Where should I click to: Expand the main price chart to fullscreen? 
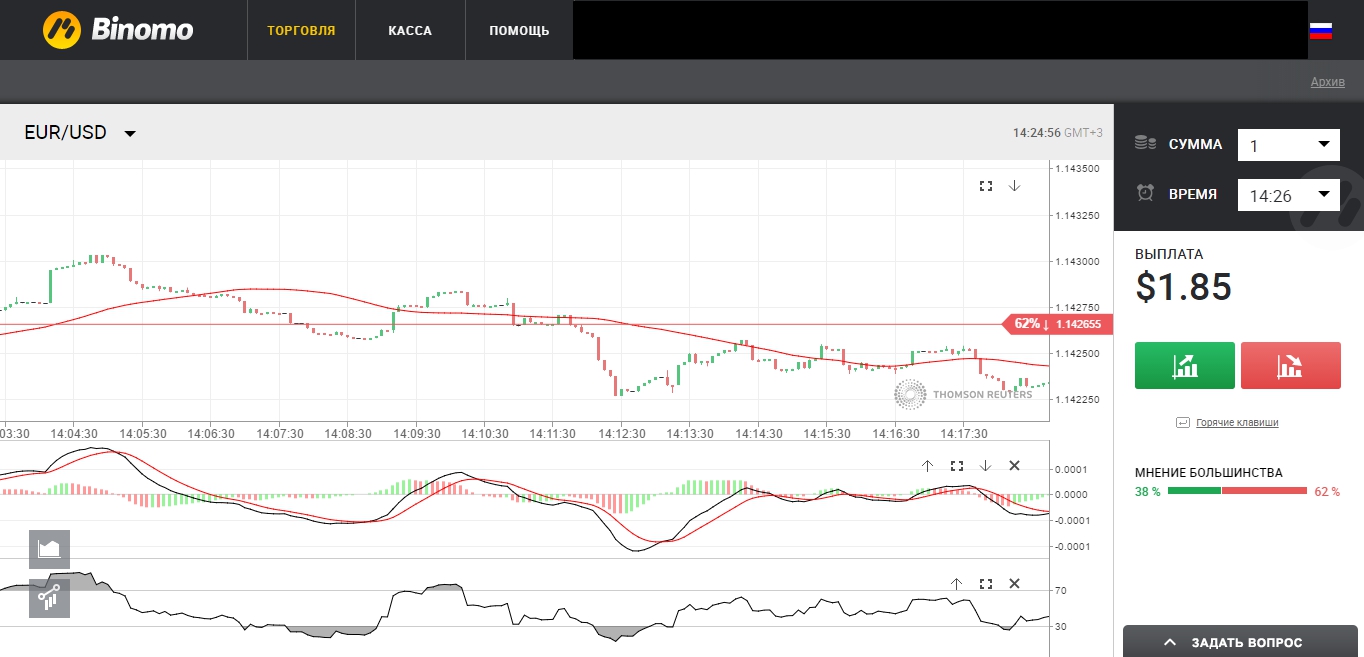coord(986,186)
